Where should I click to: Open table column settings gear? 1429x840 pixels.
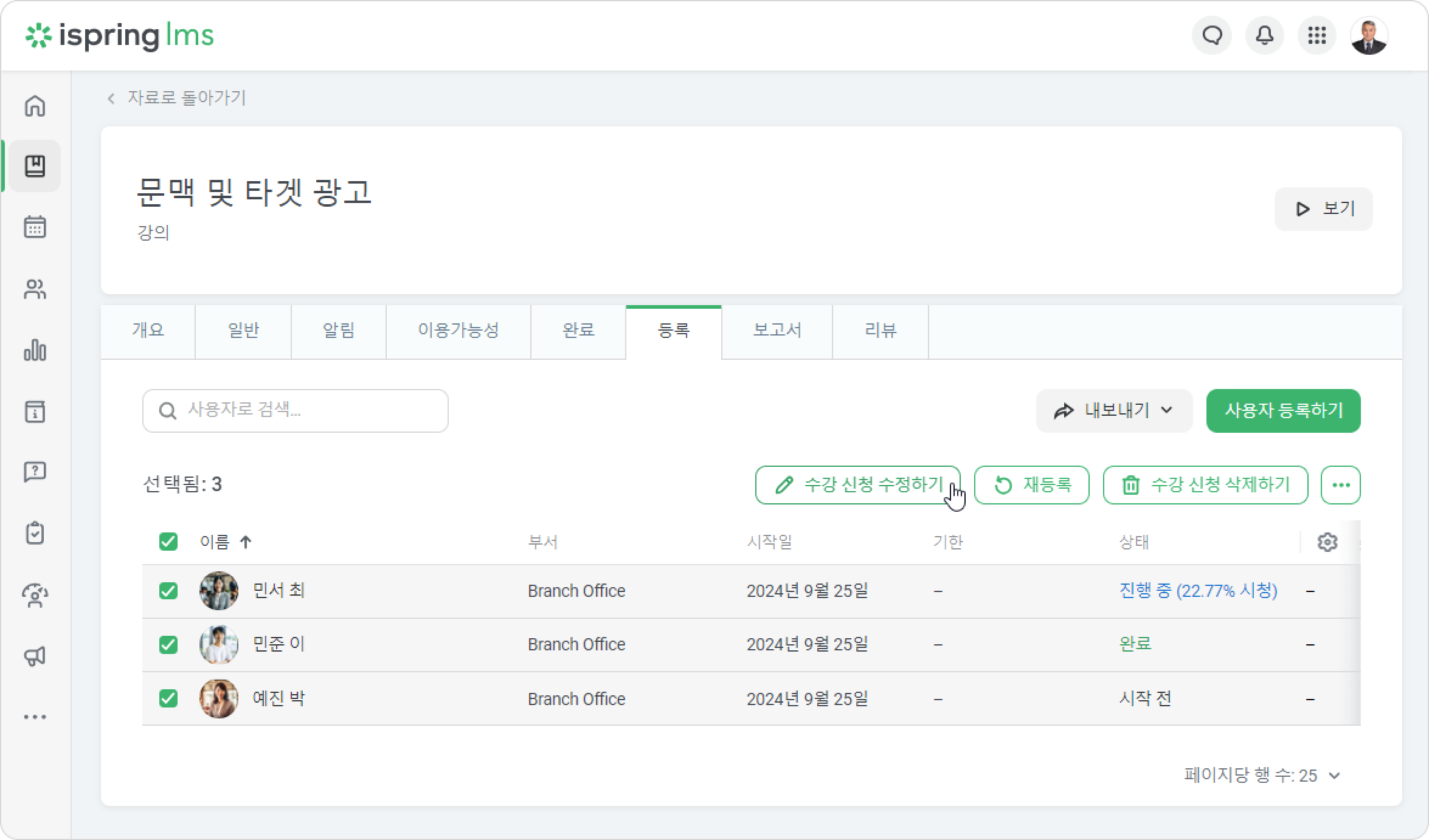1327,542
